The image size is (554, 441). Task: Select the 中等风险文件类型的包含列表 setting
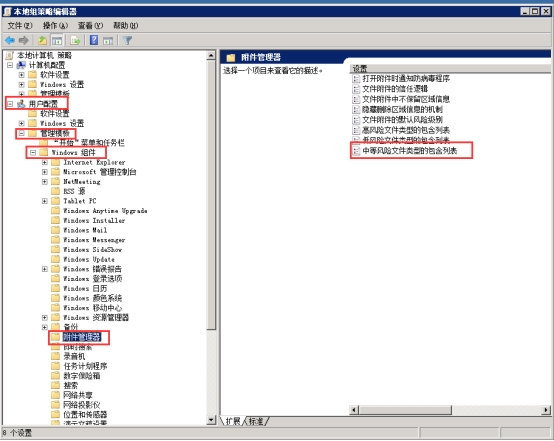409,151
